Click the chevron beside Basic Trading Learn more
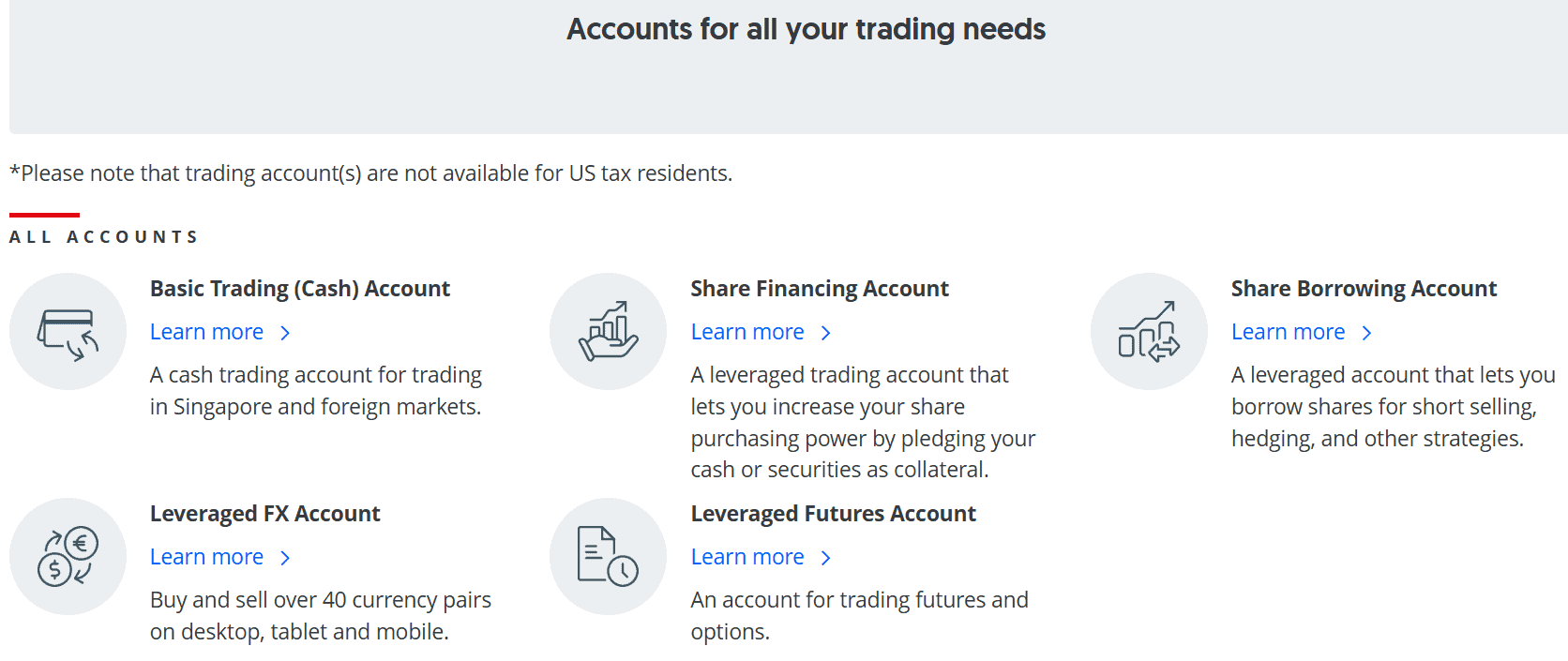This screenshot has height=661, width=1568. tap(284, 332)
